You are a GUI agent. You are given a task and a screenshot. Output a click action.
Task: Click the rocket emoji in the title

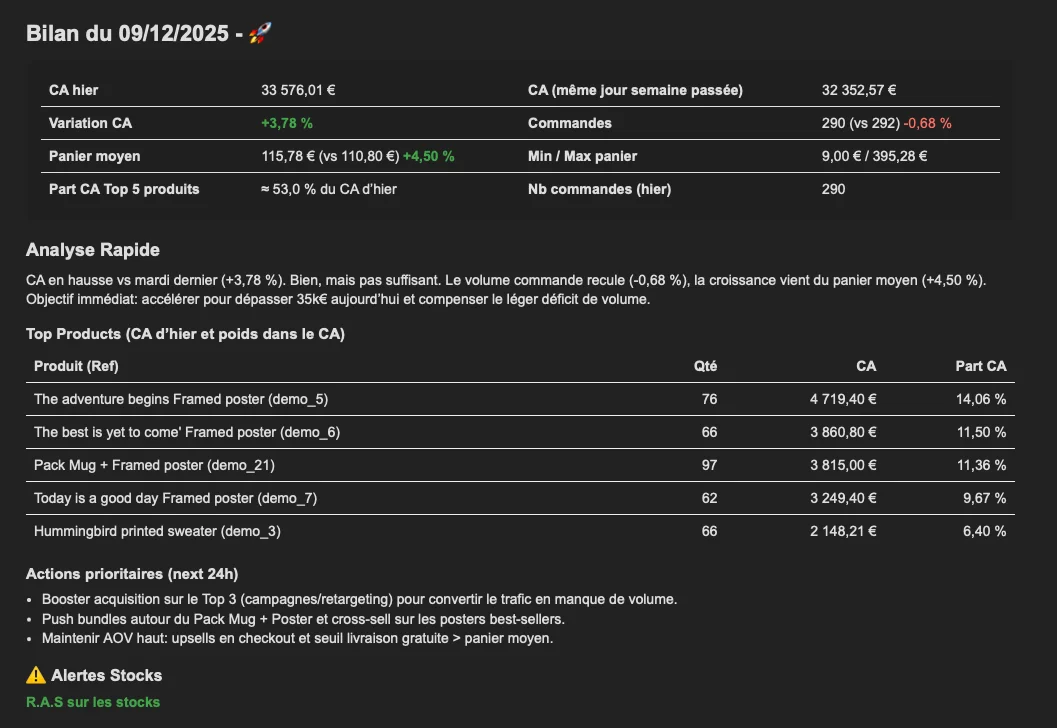(260, 34)
